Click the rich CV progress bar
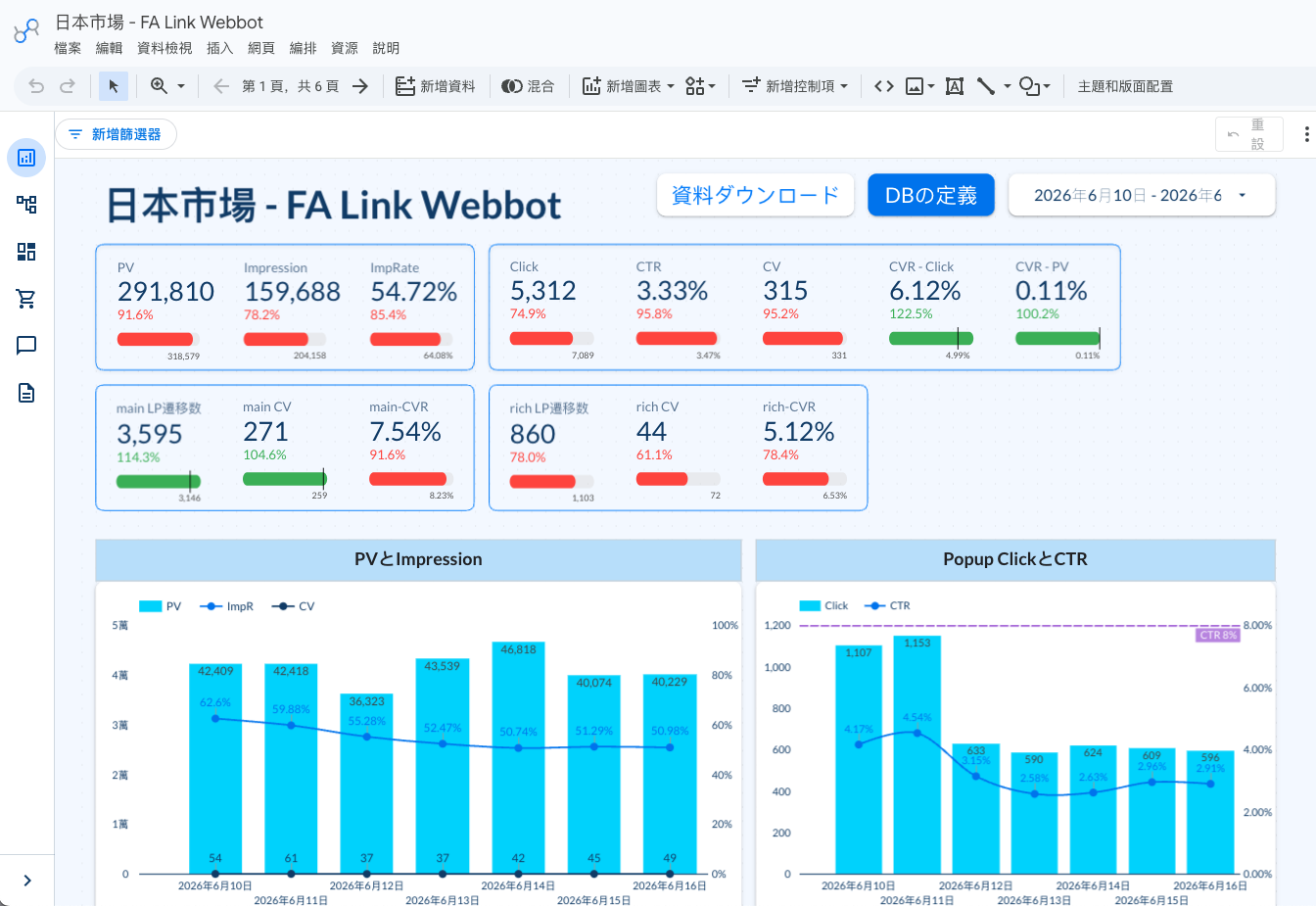Viewport: 1316px width, 906px height. 678,479
